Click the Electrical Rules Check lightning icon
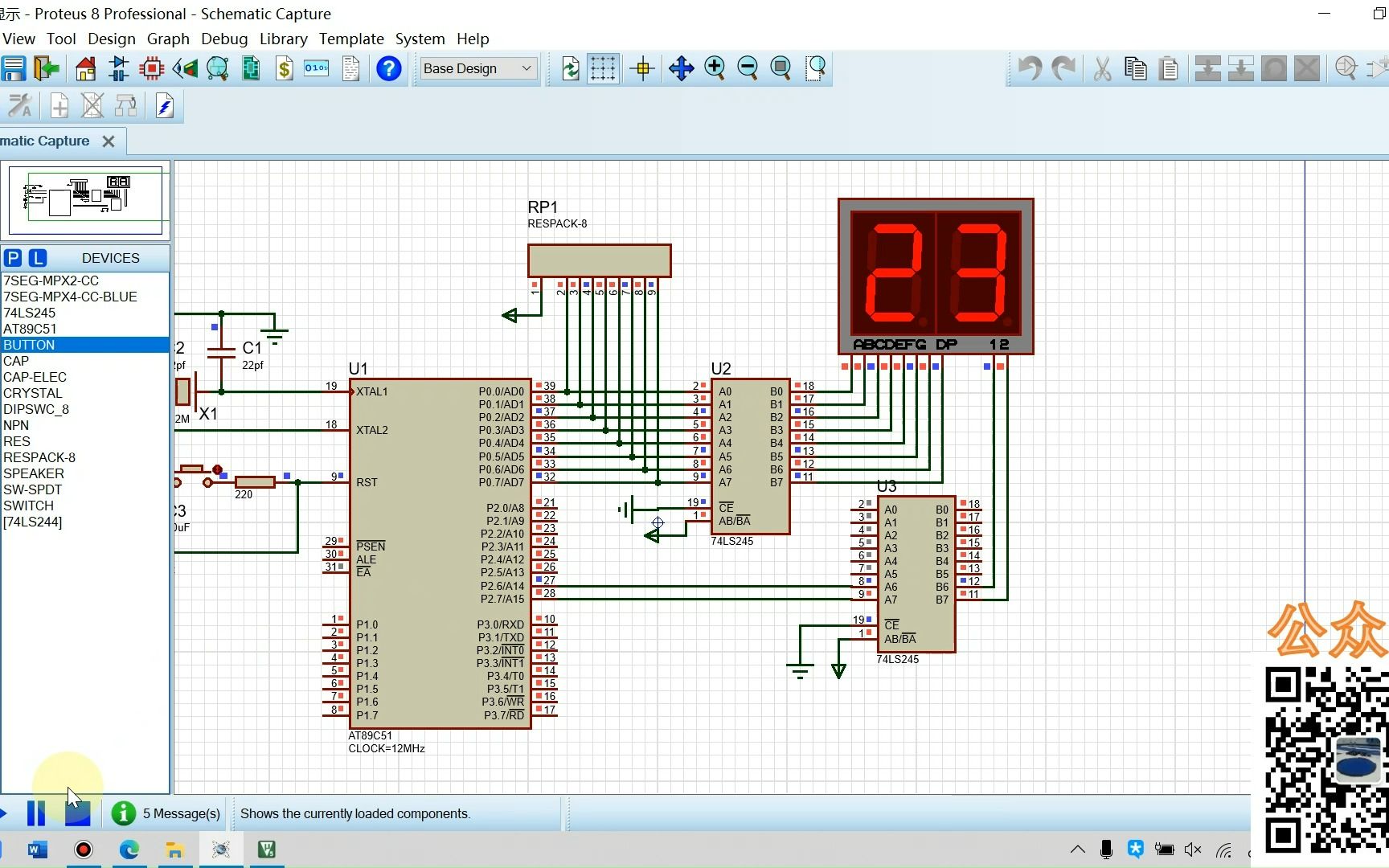The width and height of the screenshot is (1389, 868). point(164,105)
